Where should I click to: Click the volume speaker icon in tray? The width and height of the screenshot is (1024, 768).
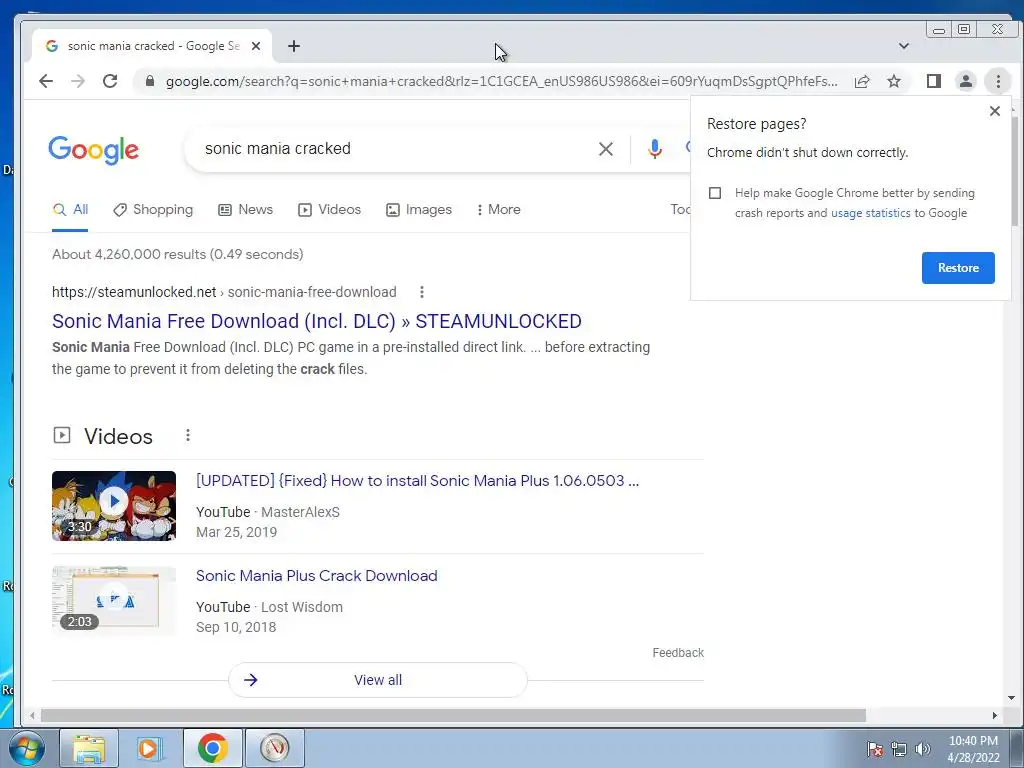point(923,749)
